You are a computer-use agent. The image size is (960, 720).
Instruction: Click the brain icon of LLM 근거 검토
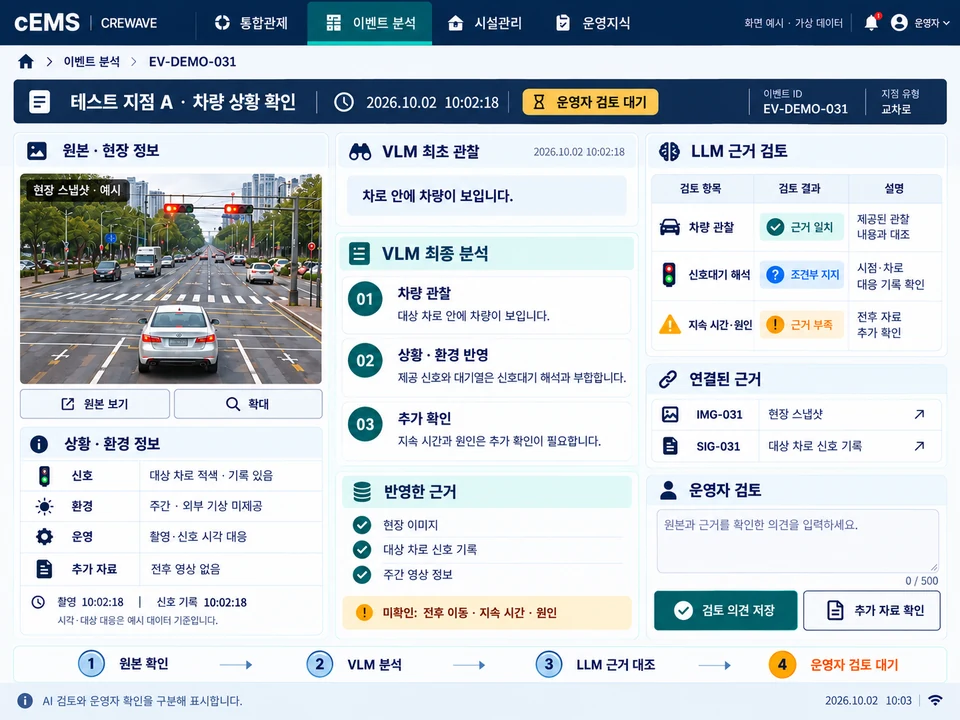point(669,151)
